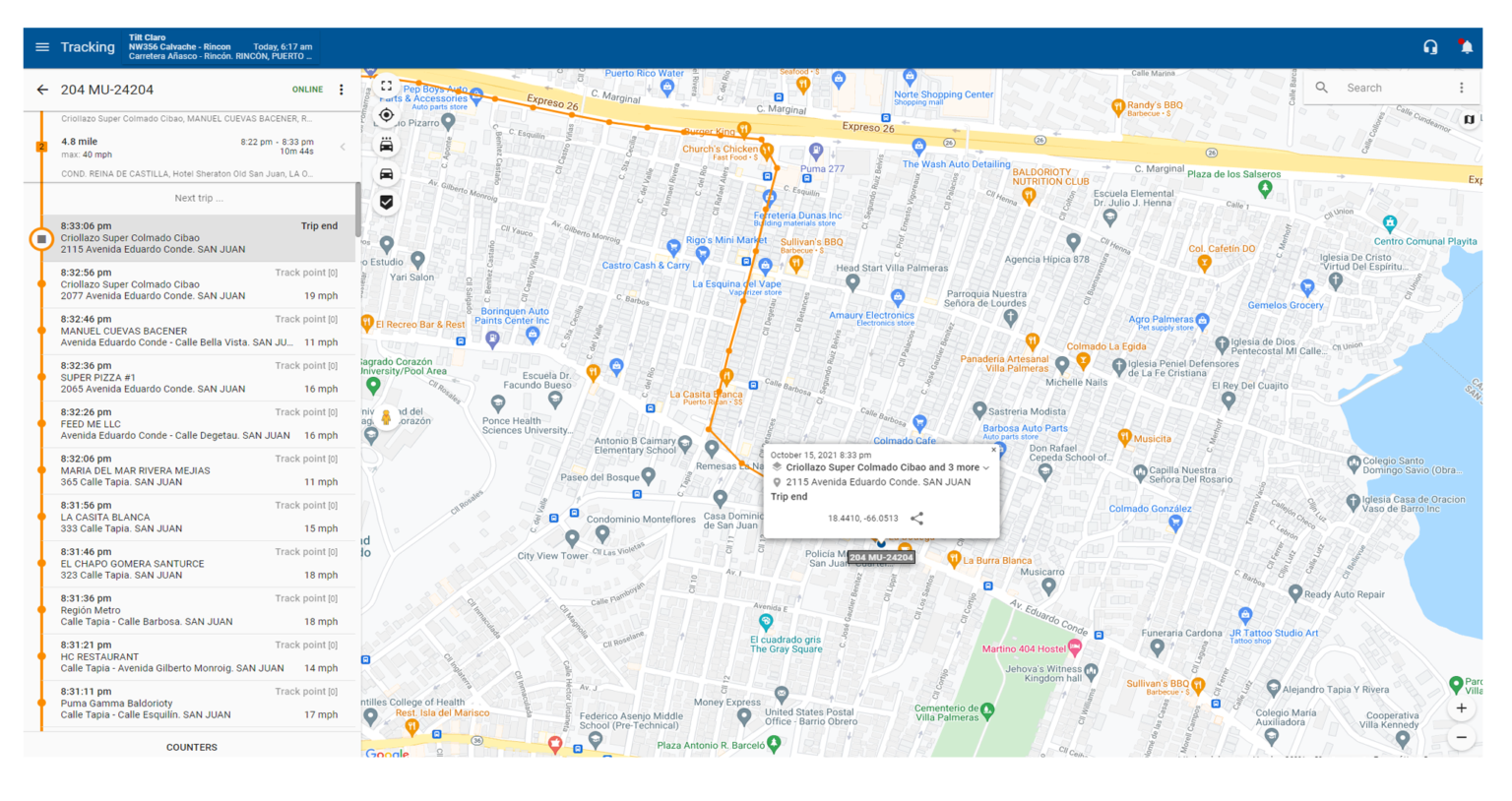Viewport: 1512px width, 801px height.
Task: Go back using the arrow beside 204 MU-24204
Action: (42, 90)
